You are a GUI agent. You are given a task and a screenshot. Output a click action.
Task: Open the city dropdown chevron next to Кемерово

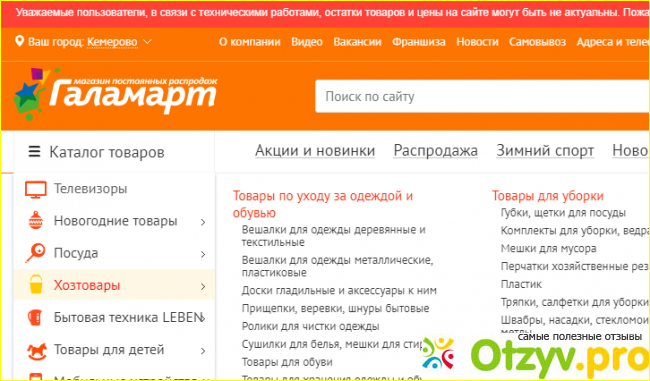(147, 42)
